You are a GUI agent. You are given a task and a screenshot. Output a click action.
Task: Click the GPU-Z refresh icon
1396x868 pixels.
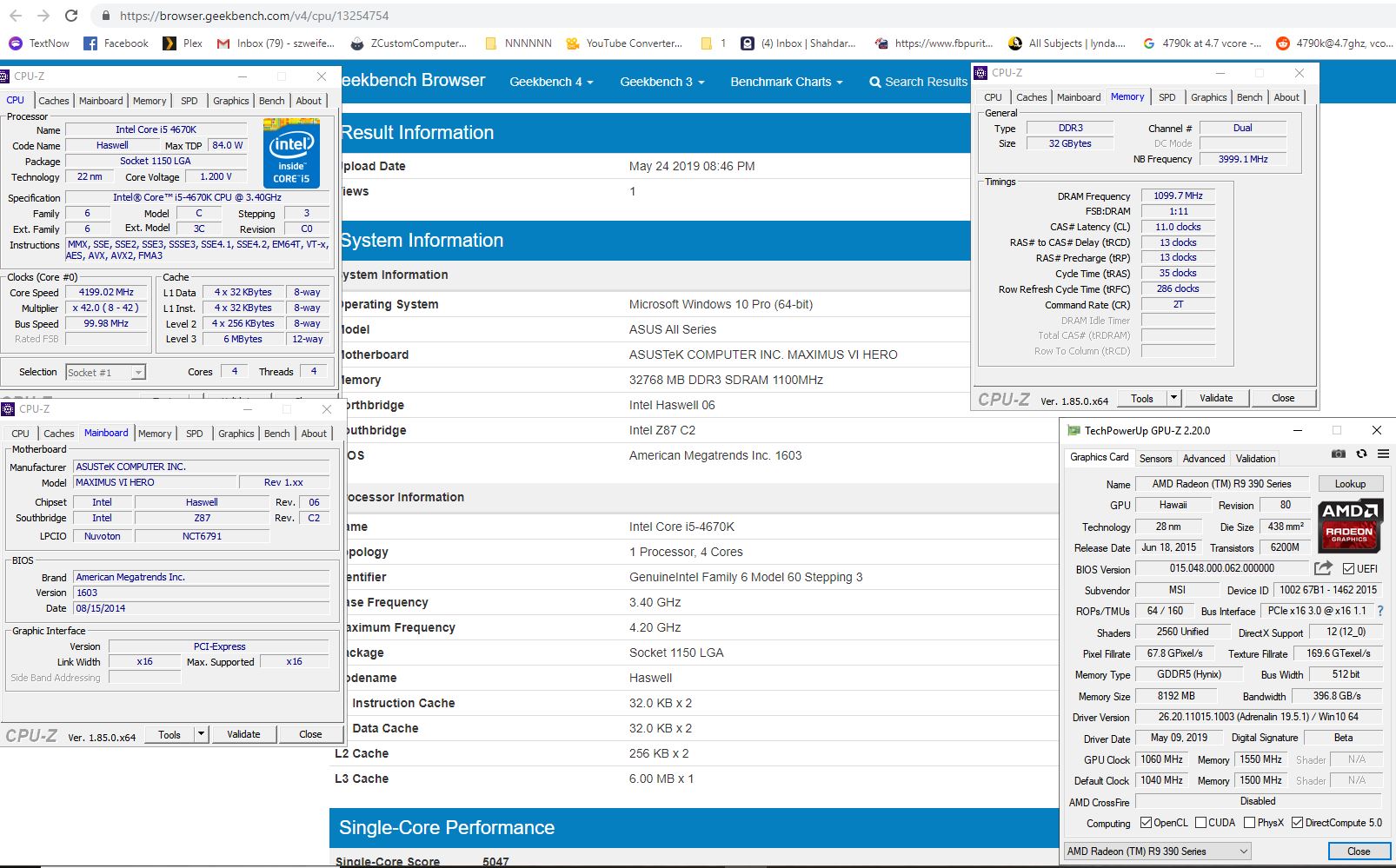[x=1361, y=454]
